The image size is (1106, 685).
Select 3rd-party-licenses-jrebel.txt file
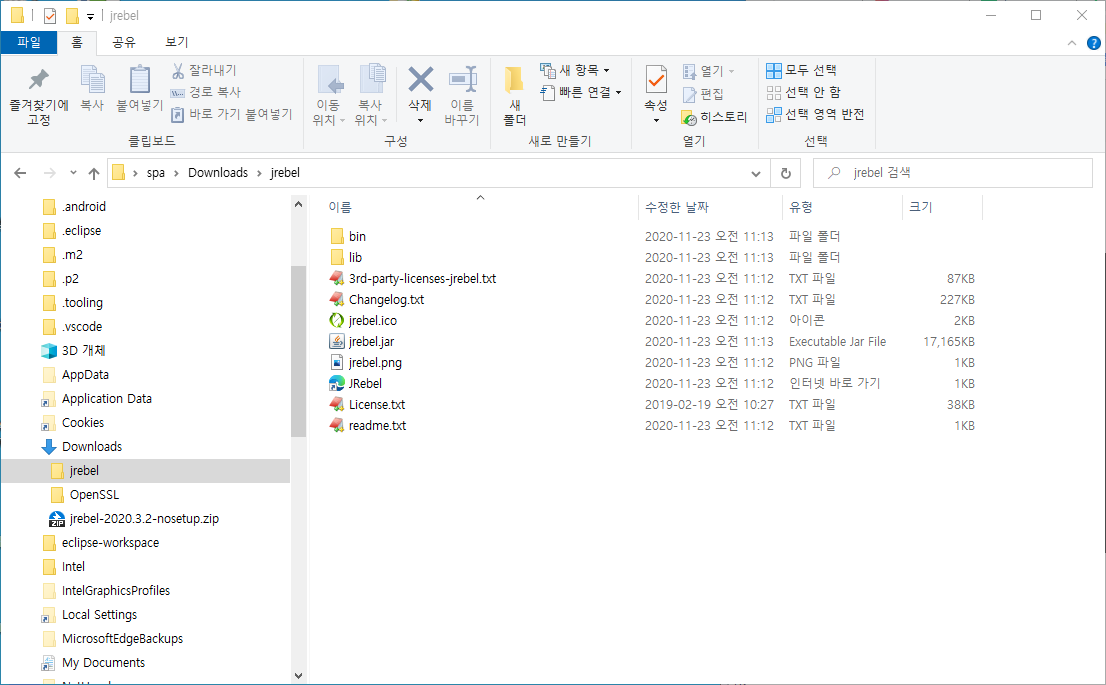[x=422, y=279]
